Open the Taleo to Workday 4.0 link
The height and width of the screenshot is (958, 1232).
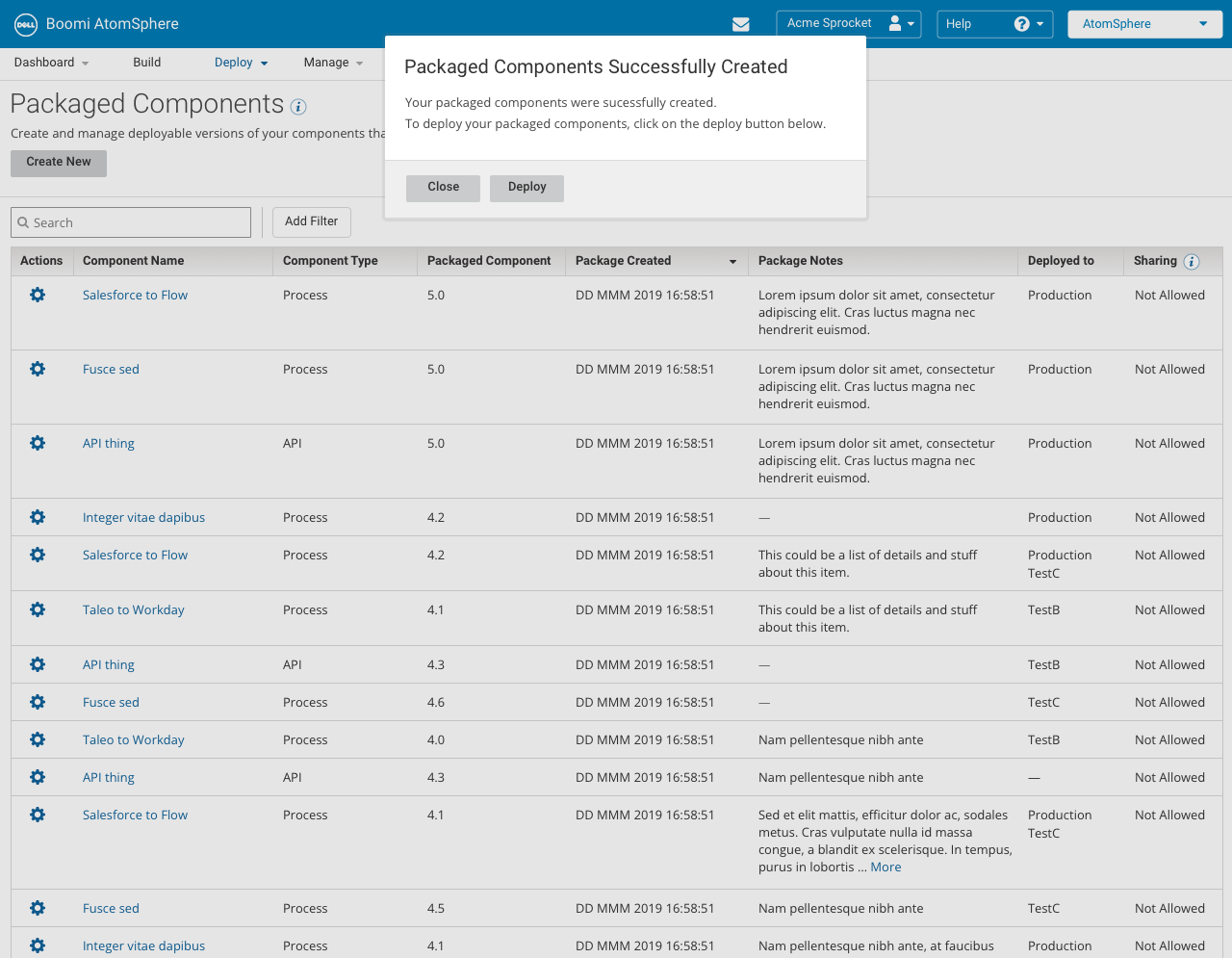(x=134, y=740)
